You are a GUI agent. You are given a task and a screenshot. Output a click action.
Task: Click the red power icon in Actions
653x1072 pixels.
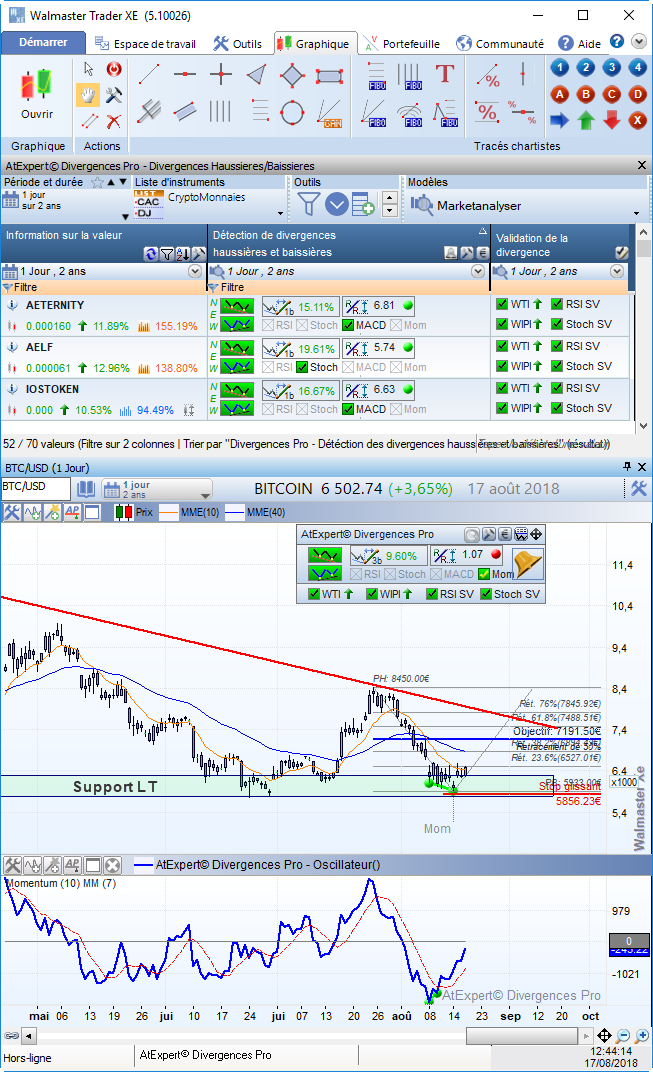[x=114, y=69]
